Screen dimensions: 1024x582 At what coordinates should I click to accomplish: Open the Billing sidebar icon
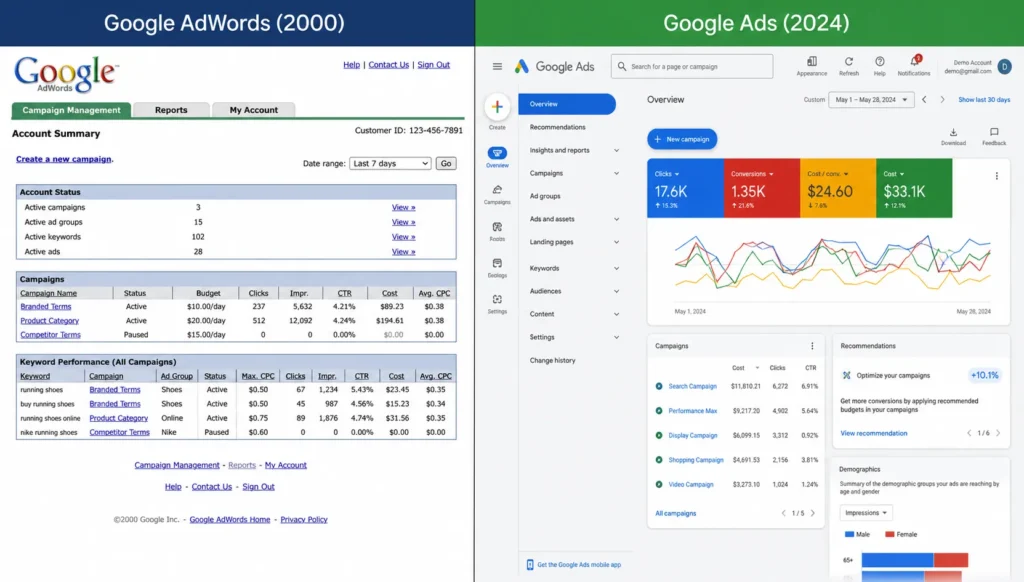click(x=497, y=263)
